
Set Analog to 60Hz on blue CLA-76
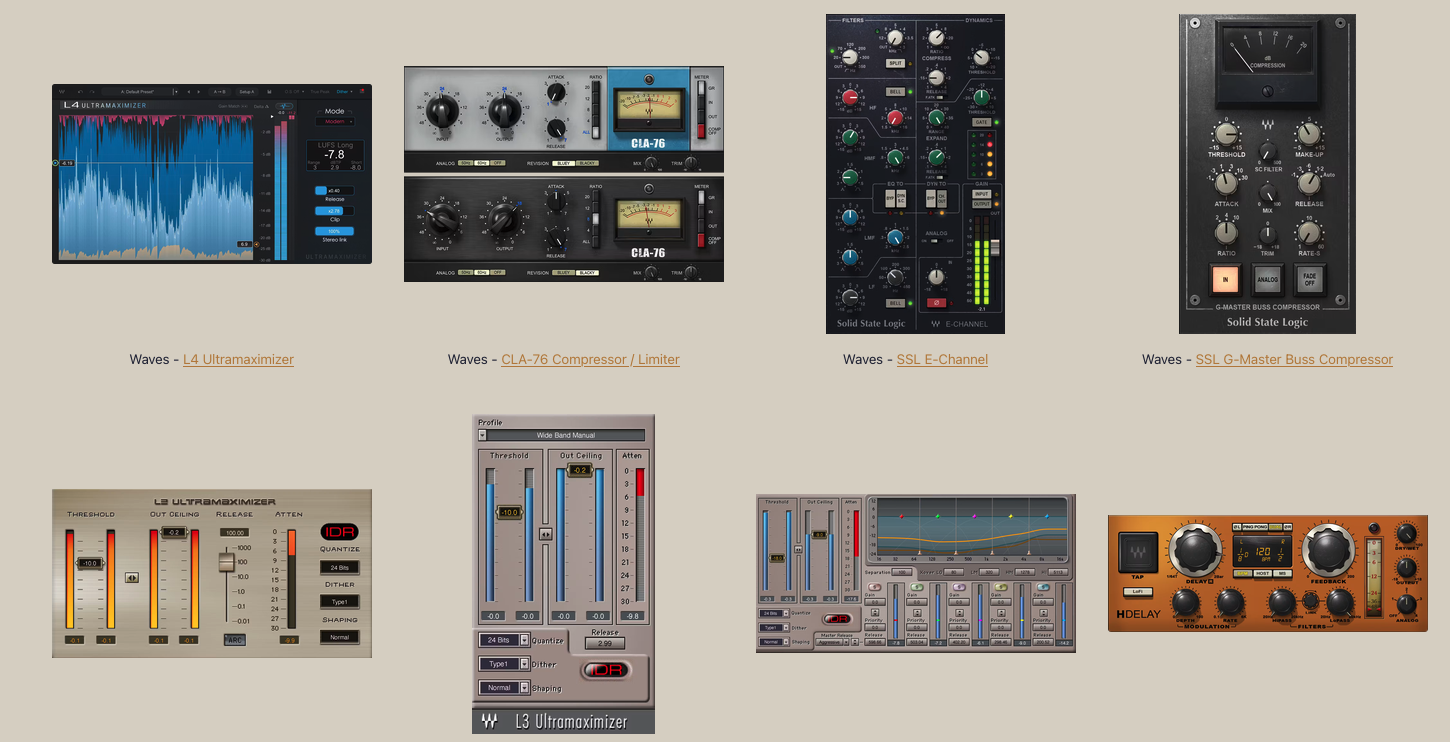coord(480,162)
